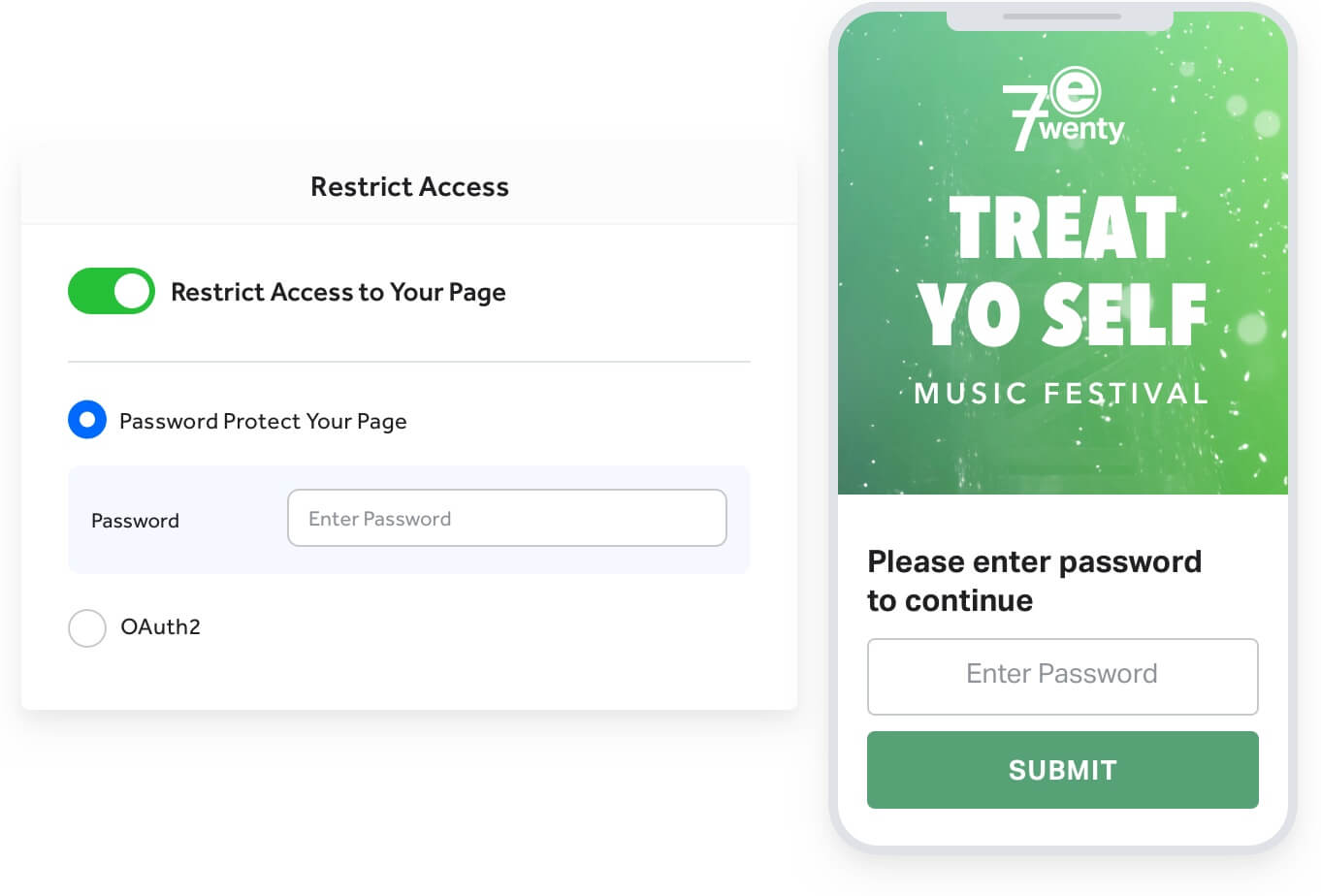Click the phone speaker at the top
Viewport: 1321px width, 896px height.
point(1062,17)
